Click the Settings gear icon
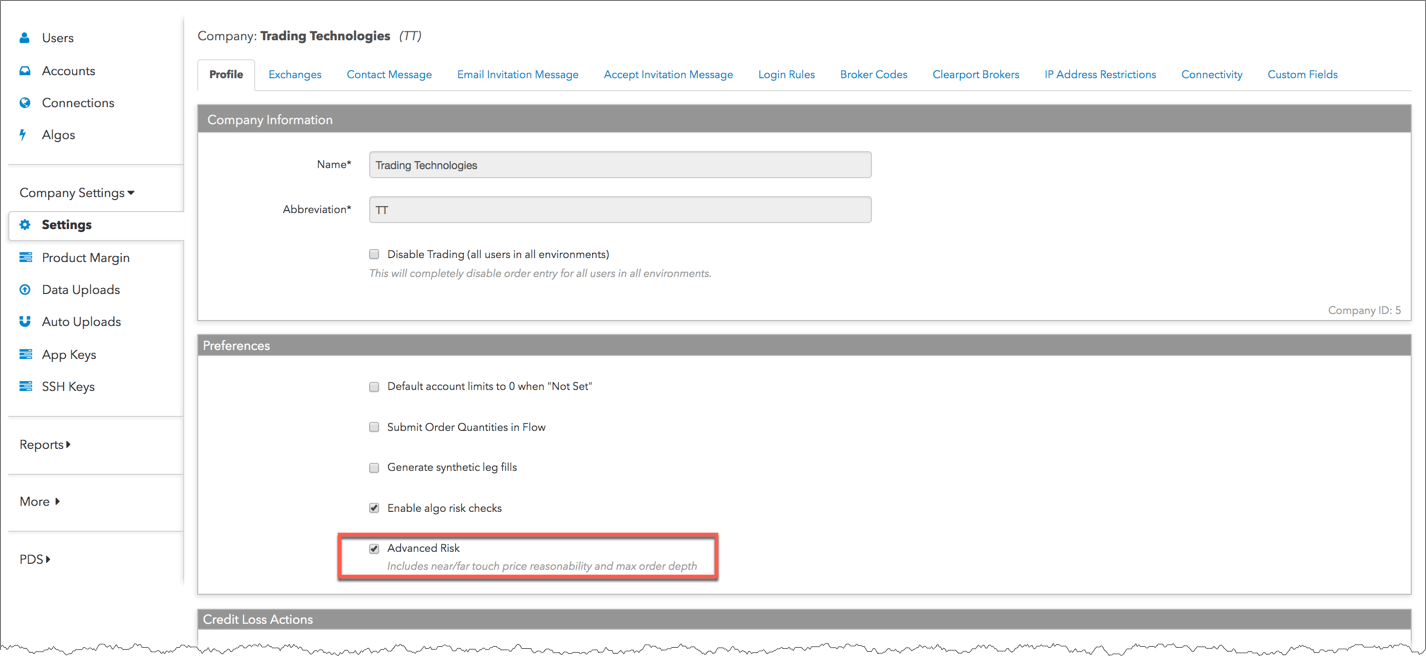 tap(25, 225)
